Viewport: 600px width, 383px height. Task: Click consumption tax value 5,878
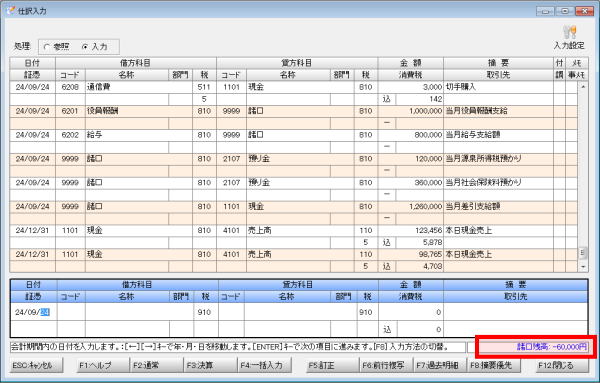[x=432, y=243]
